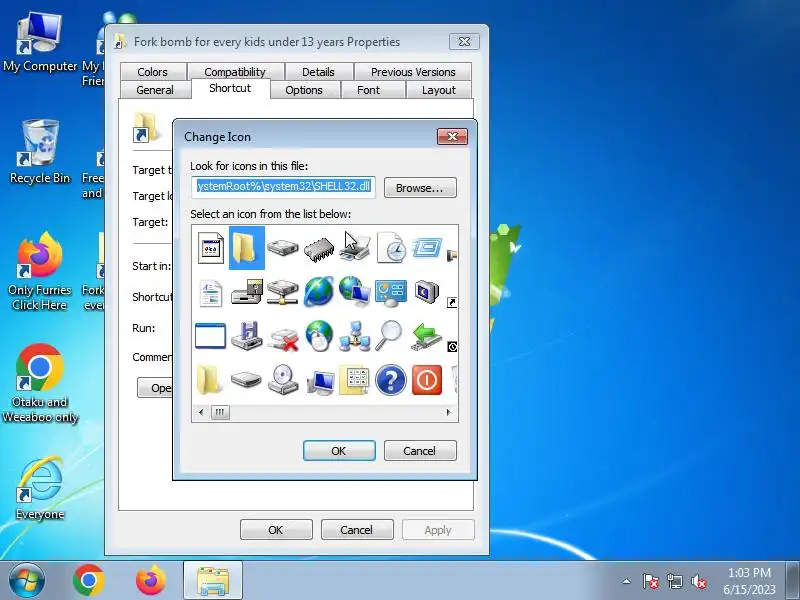Select the highlighted closed folder icon
The height and width of the screenshot is (600, 800).
pyautogui.click(x=246, y=248)
